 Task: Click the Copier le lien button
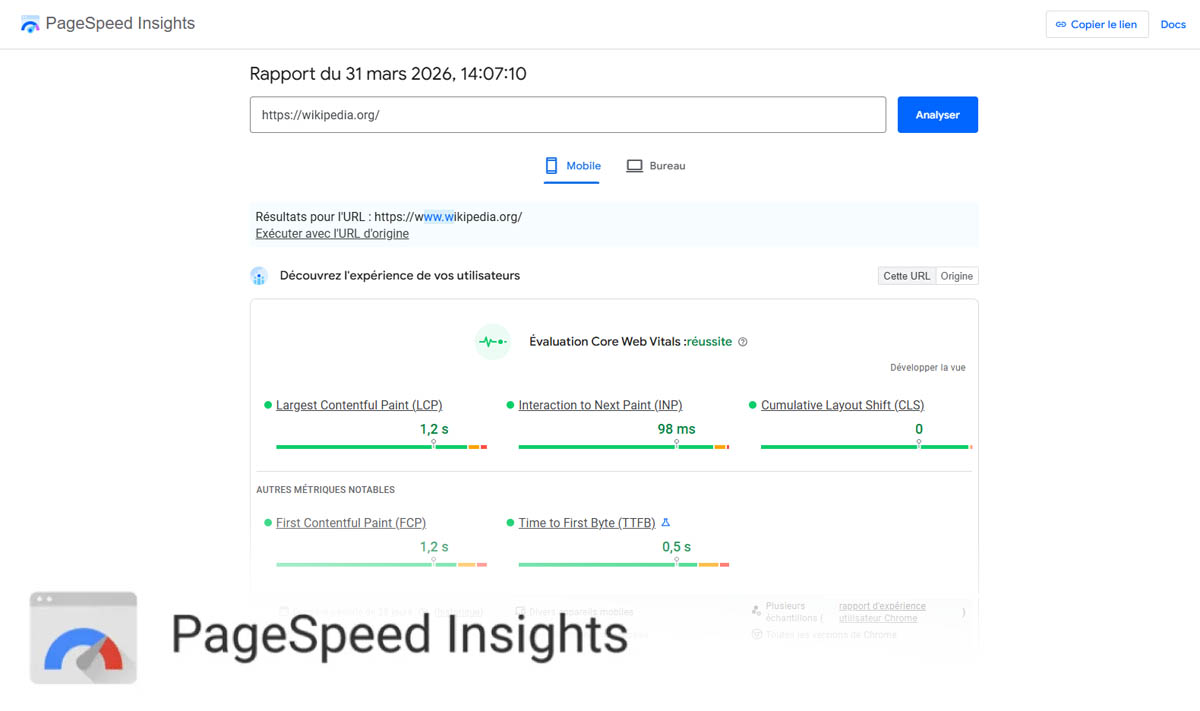pyautogui.click(x=1097, y=25)
